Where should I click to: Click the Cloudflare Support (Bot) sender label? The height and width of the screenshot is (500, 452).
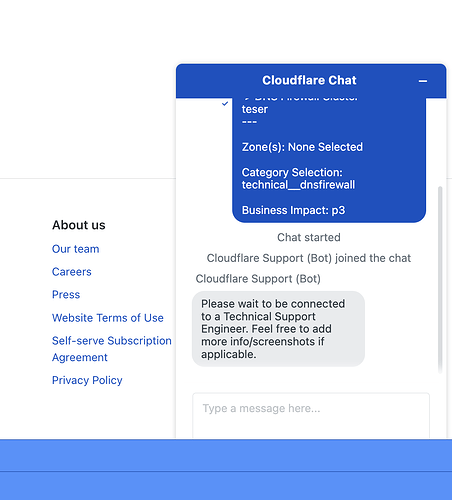pos(258,279)
